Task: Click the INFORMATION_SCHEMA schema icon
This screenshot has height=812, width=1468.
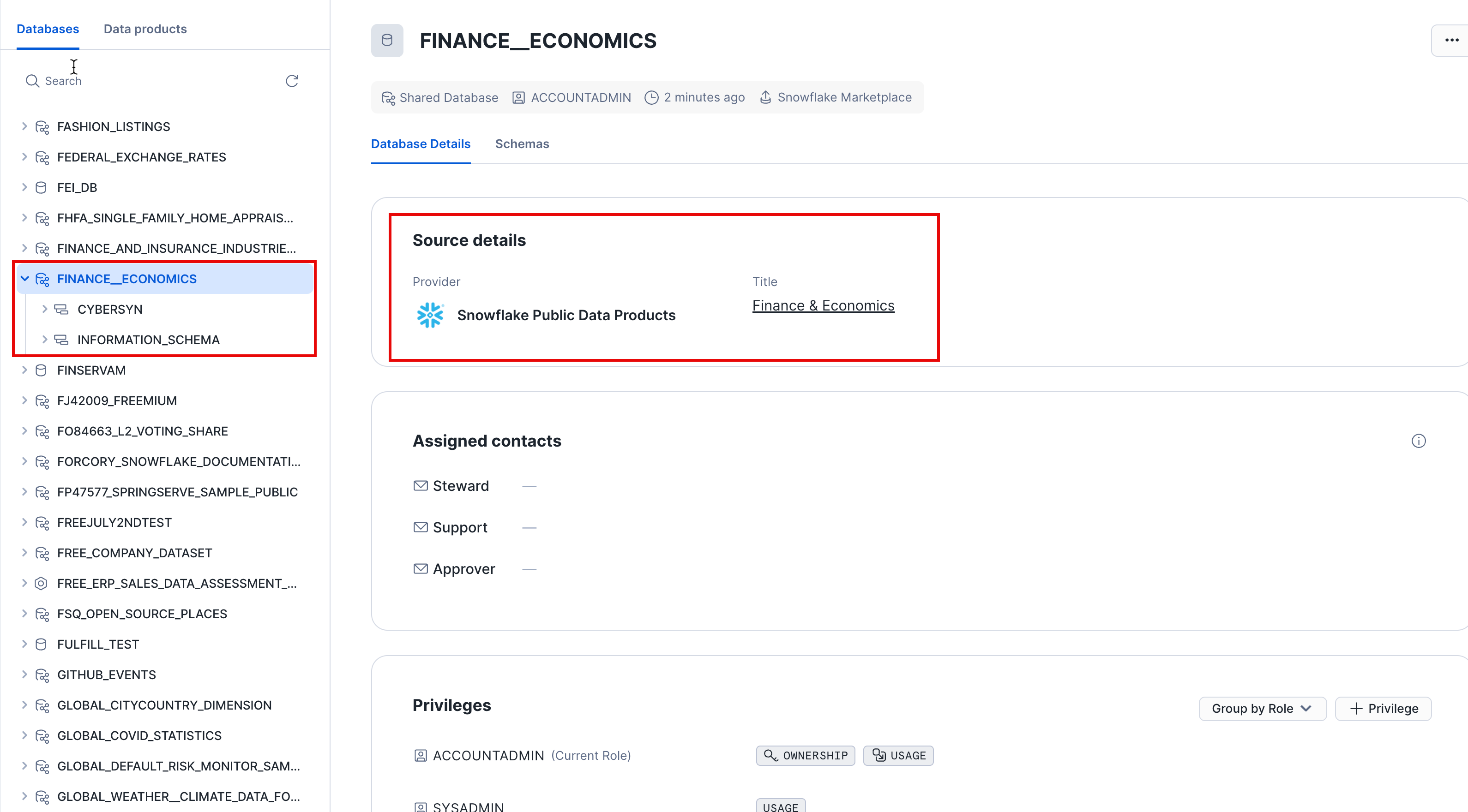Action: (x=61, y=340)
